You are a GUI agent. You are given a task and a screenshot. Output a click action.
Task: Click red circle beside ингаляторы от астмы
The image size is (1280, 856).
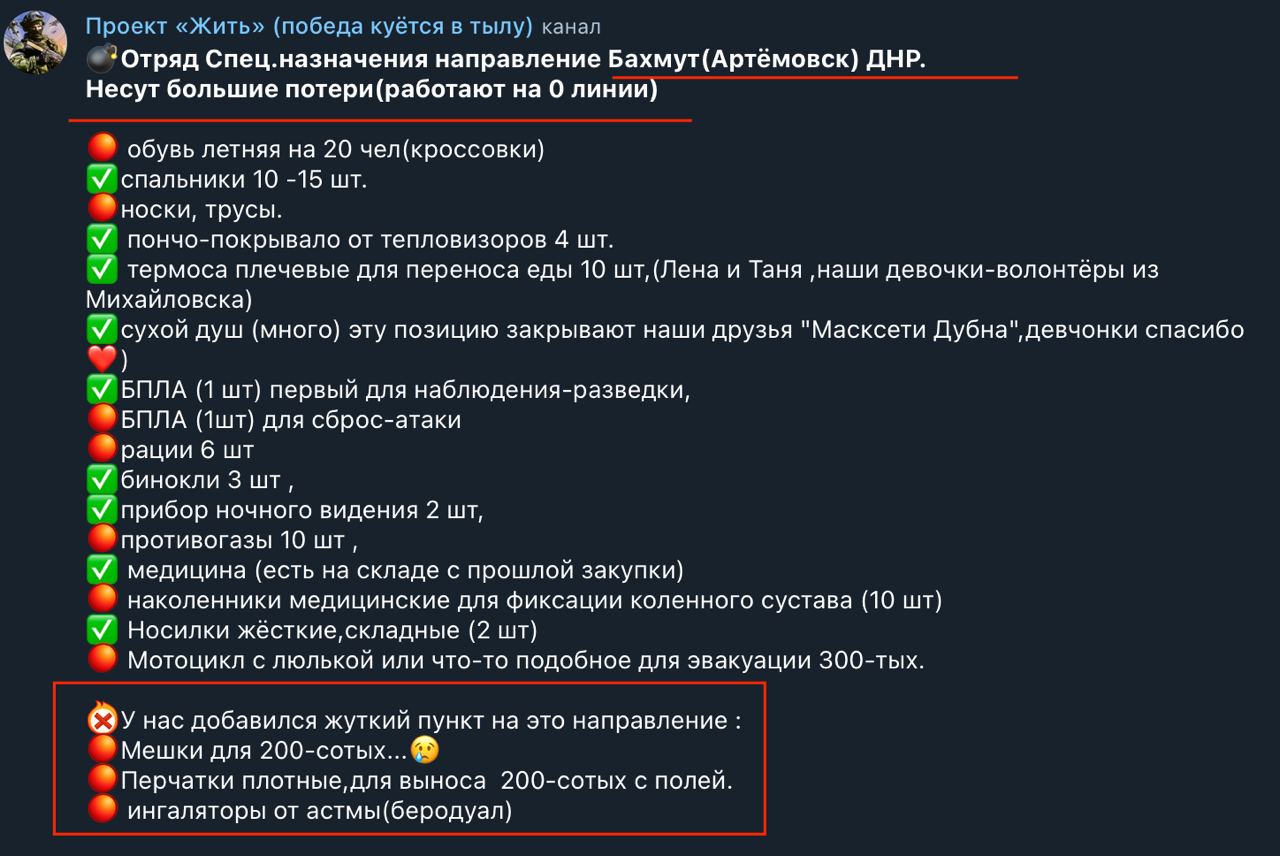(x=102, y=810)
